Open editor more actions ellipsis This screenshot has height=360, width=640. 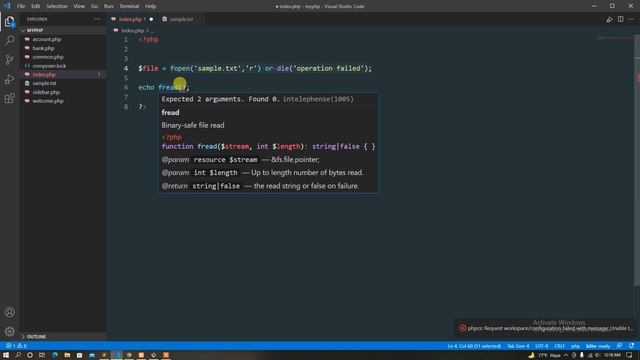click(631, 19)
